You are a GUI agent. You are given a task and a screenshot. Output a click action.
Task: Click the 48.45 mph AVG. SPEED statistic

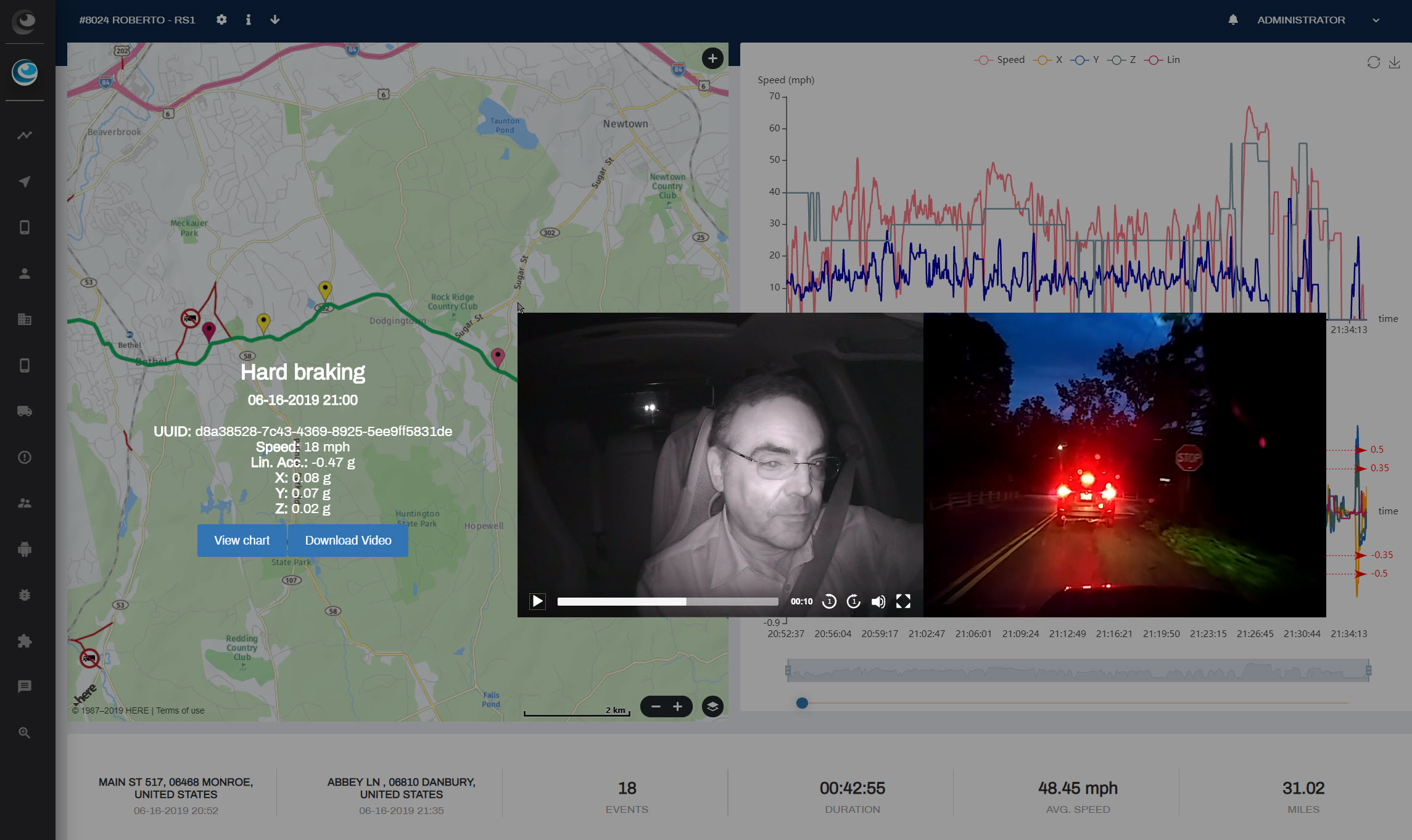(1078, 797)
